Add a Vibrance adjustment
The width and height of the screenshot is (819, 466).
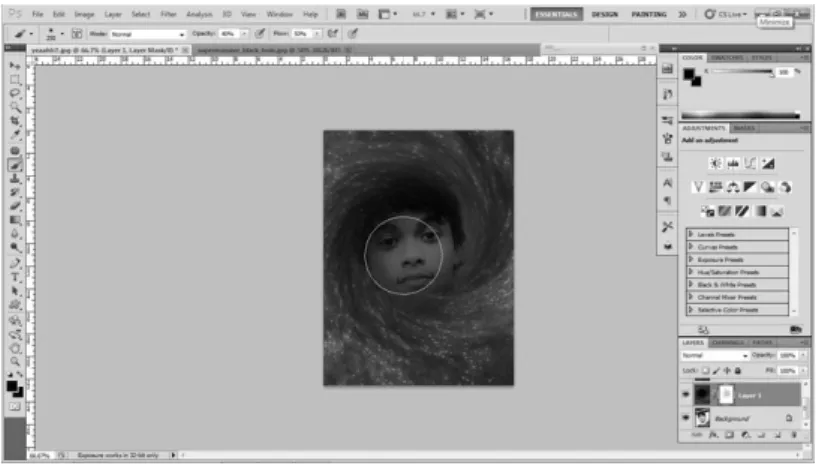tap(698, 187)
